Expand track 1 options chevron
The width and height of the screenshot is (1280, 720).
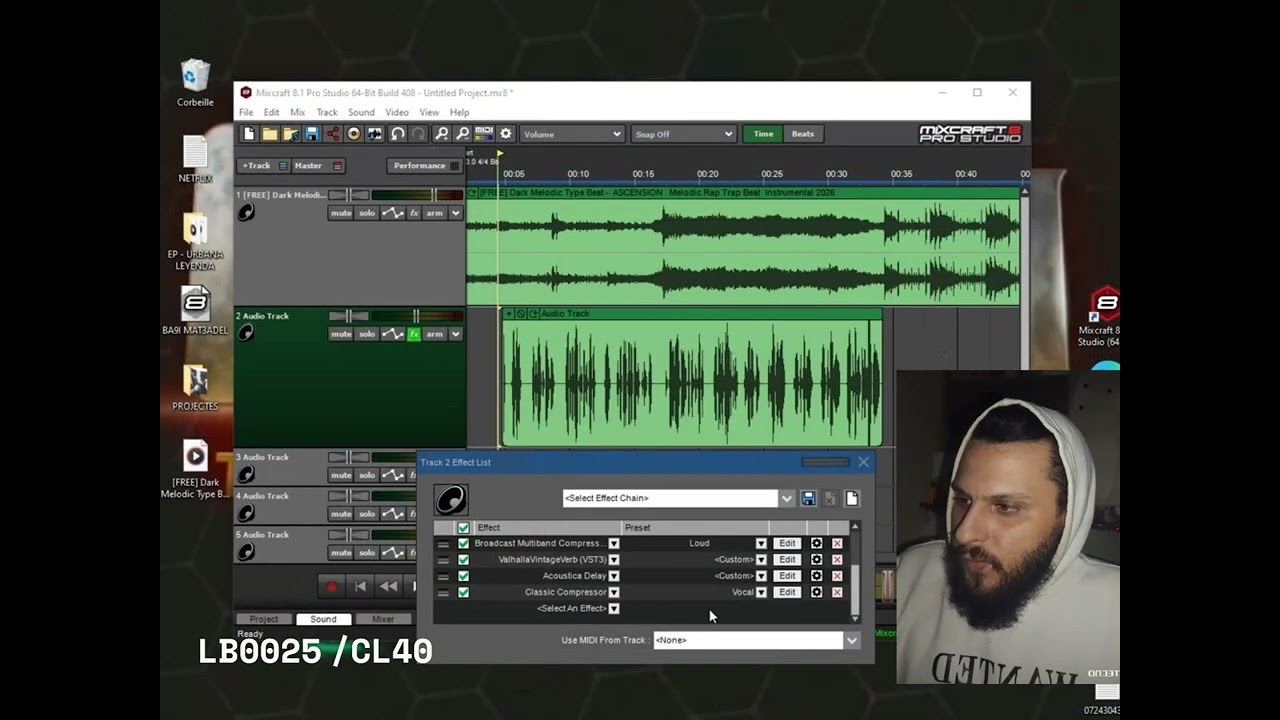456,213
